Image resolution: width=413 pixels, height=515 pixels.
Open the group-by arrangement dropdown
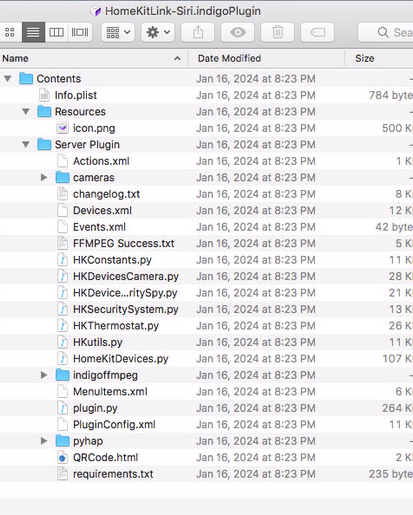[118, 32]
